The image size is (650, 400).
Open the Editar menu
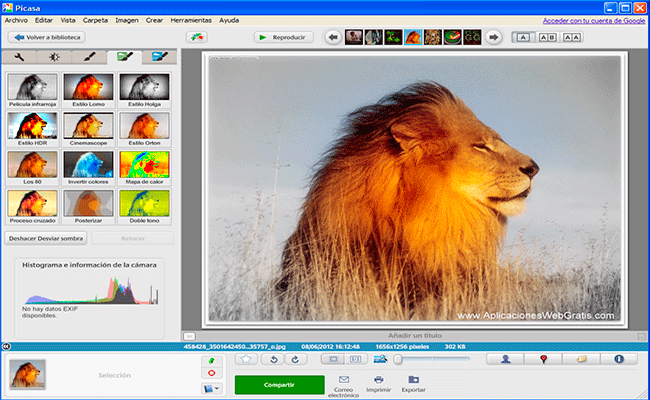[x=44, y=20]
